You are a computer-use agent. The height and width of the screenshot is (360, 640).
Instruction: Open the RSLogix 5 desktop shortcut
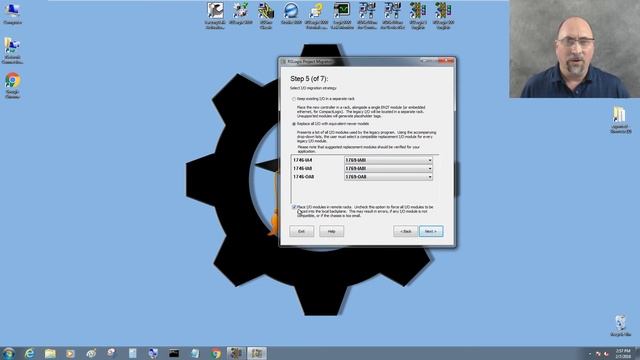(418, 16)
